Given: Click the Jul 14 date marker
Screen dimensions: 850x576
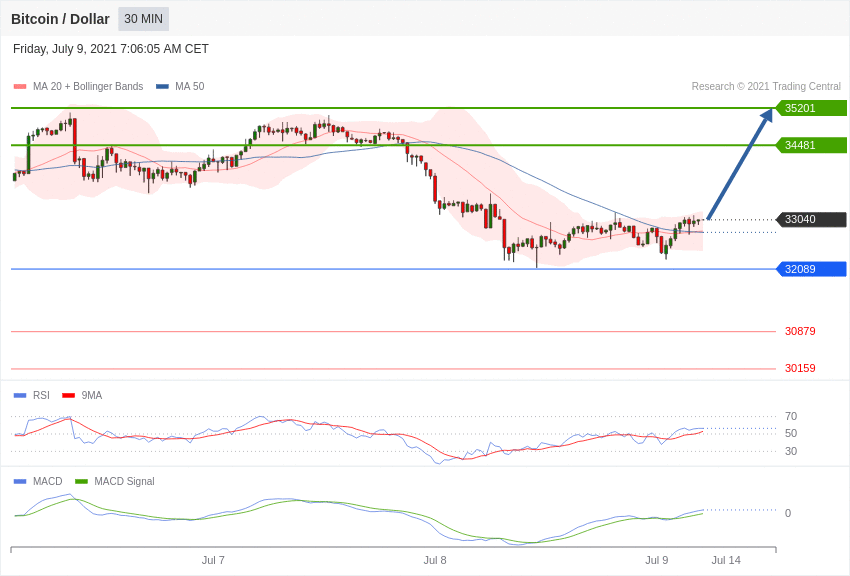Looking at the screenshot, I should point(726,560).
